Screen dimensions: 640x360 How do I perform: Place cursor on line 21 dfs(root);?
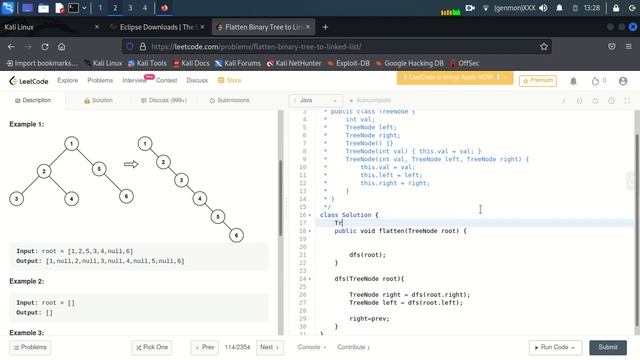point(367,255)
